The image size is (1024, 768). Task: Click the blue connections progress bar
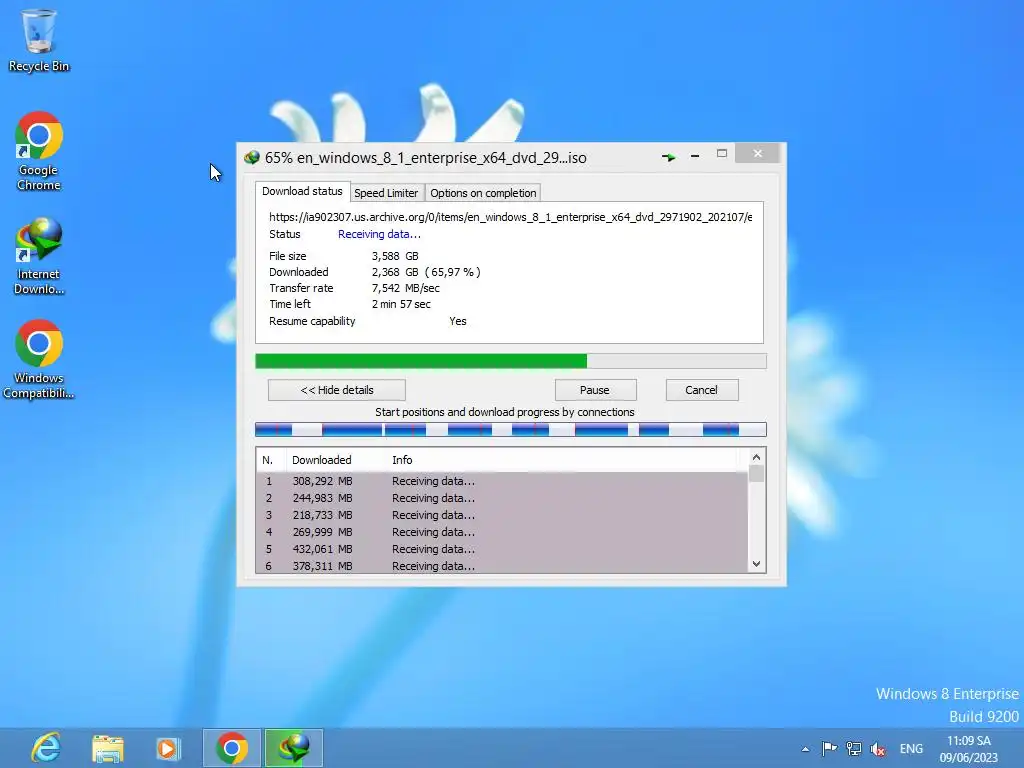(x=511, y=429)
